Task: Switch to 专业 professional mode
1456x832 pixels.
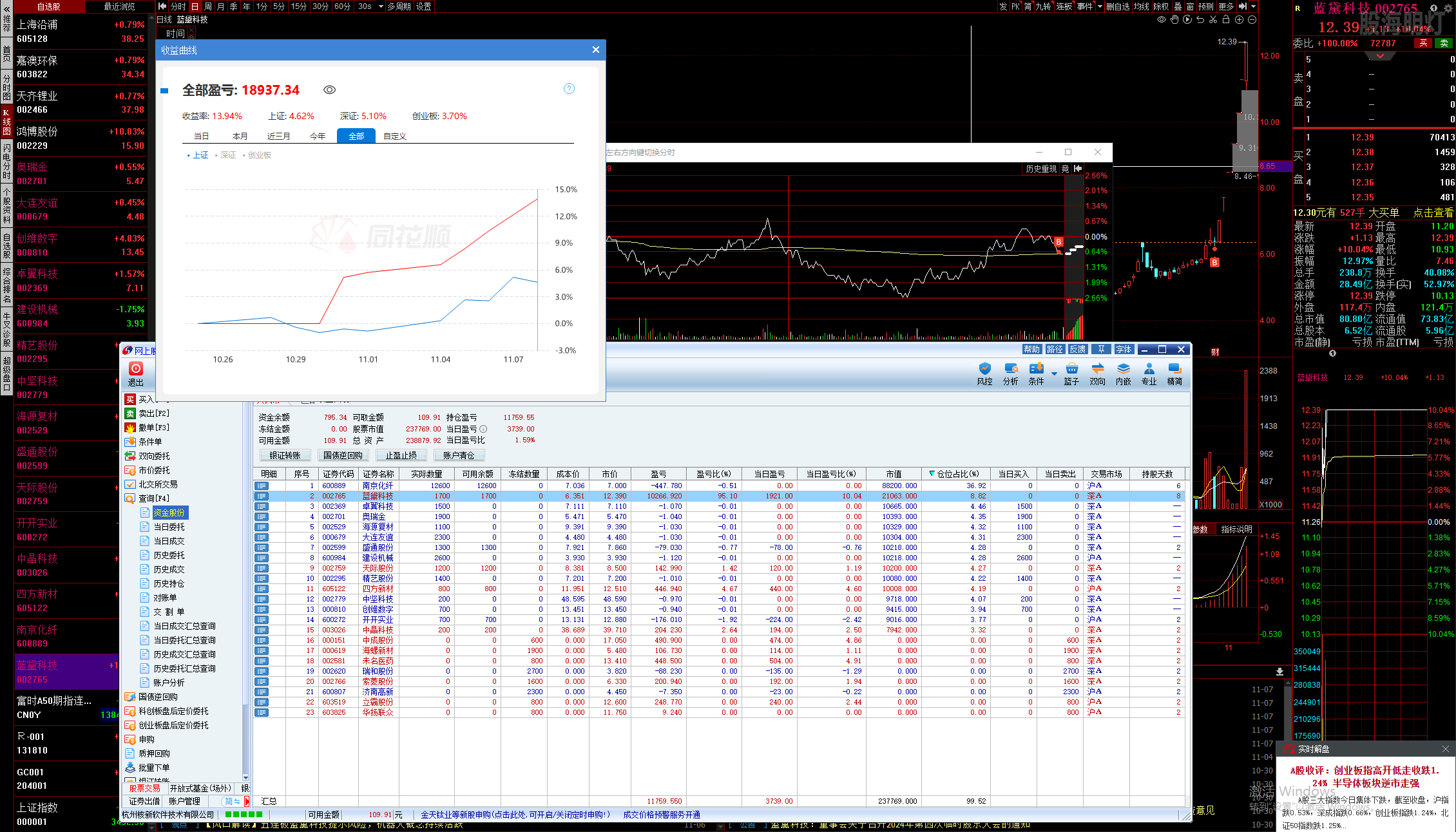Action: click(x=1149, y=373)
